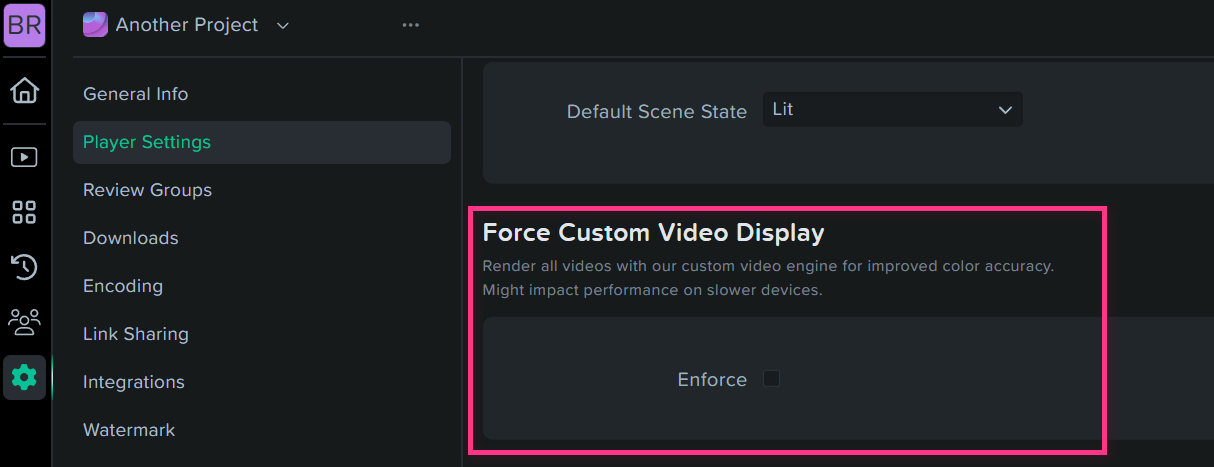Open the Default Scene State dropdown
This screenshot has height=467, width=1214.
(x=892, y=110)
